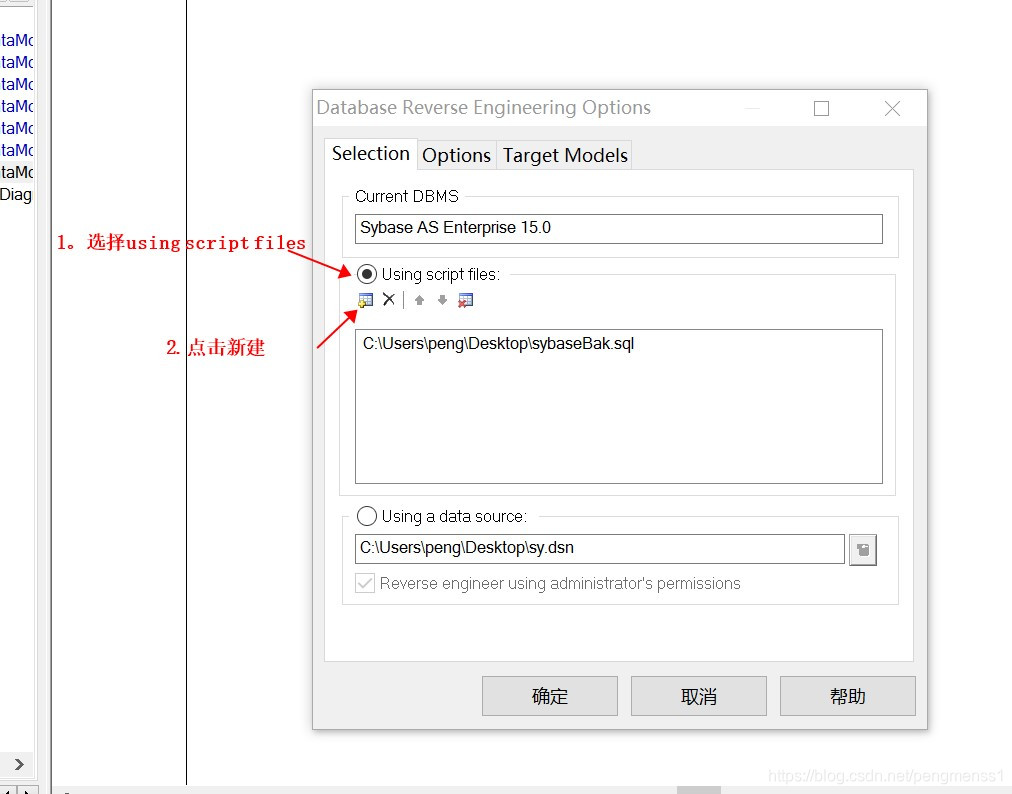
Task: Click the 确定 button
Action: (x=549, y=696)
